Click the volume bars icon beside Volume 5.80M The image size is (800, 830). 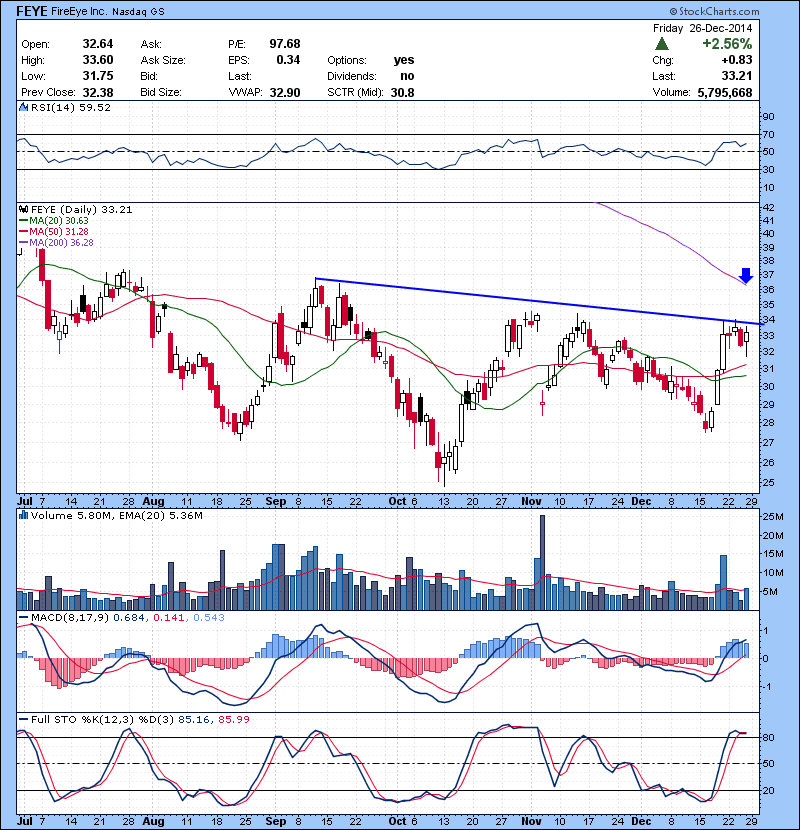pos(23,515)
